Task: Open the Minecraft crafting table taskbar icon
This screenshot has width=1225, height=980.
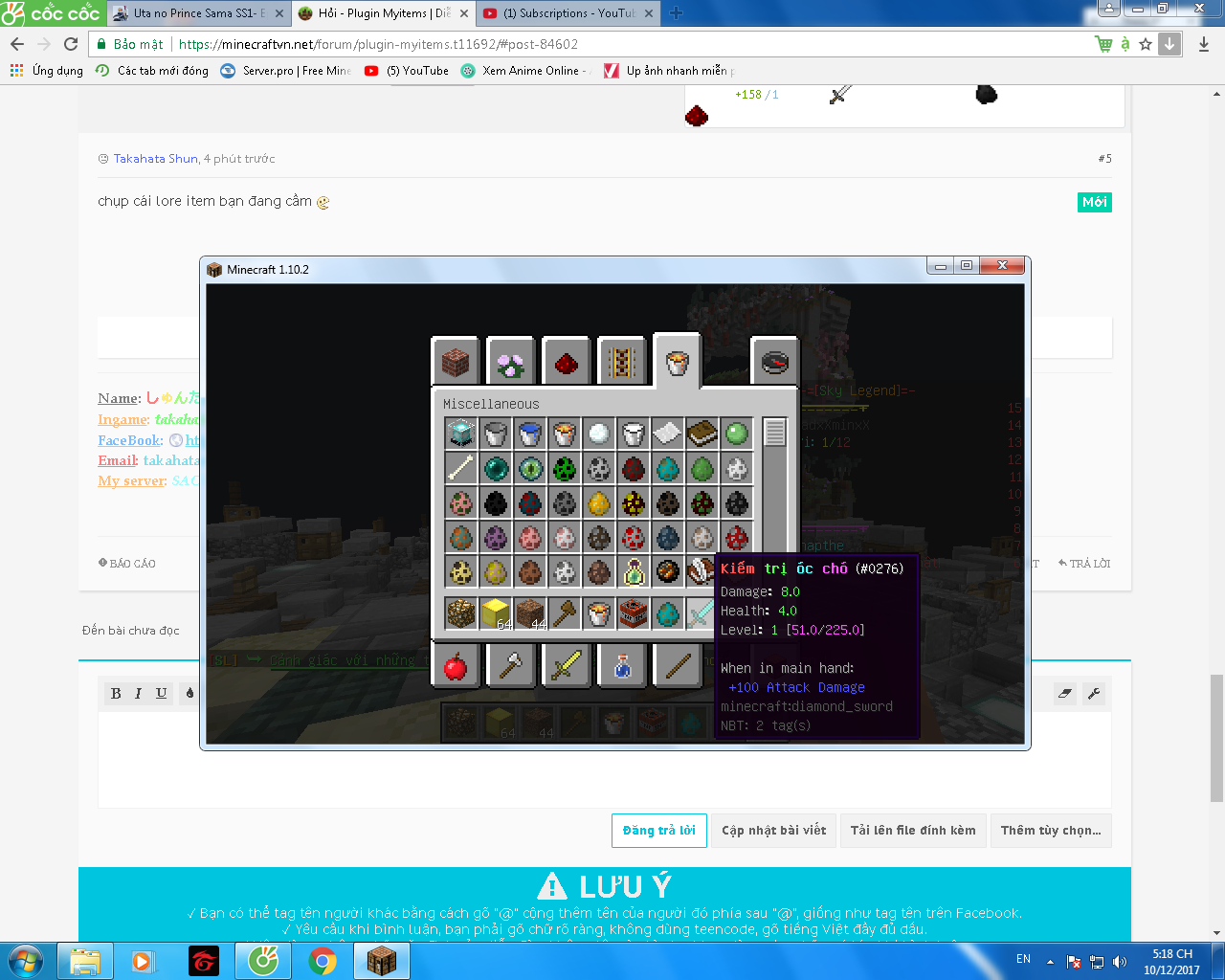Action: [x=382, y=961]
